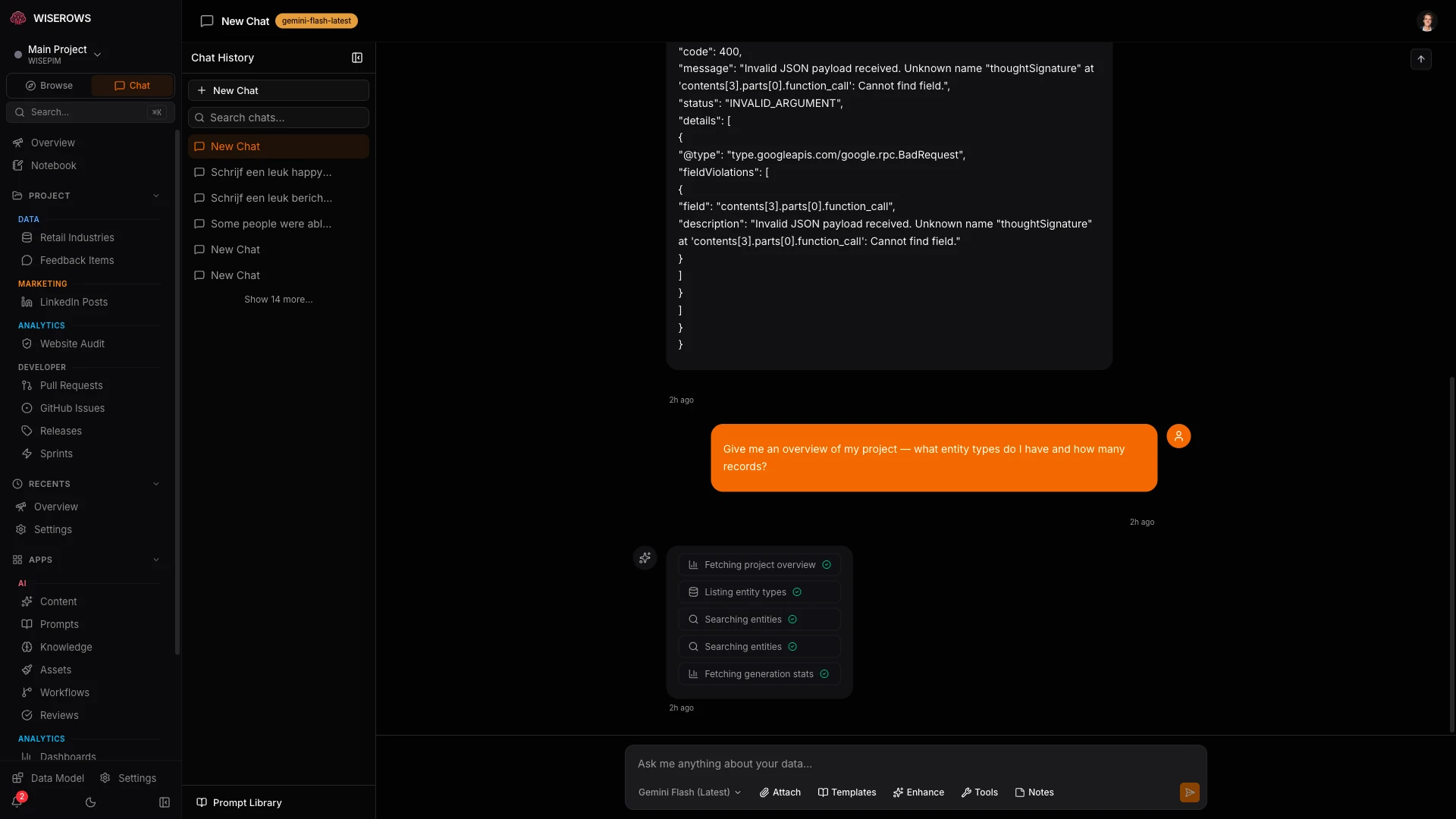Open the Gemini Flash model selector
Image resolution: width=1456 pixels, height=819 pixels.
click(x=689, y=792)
